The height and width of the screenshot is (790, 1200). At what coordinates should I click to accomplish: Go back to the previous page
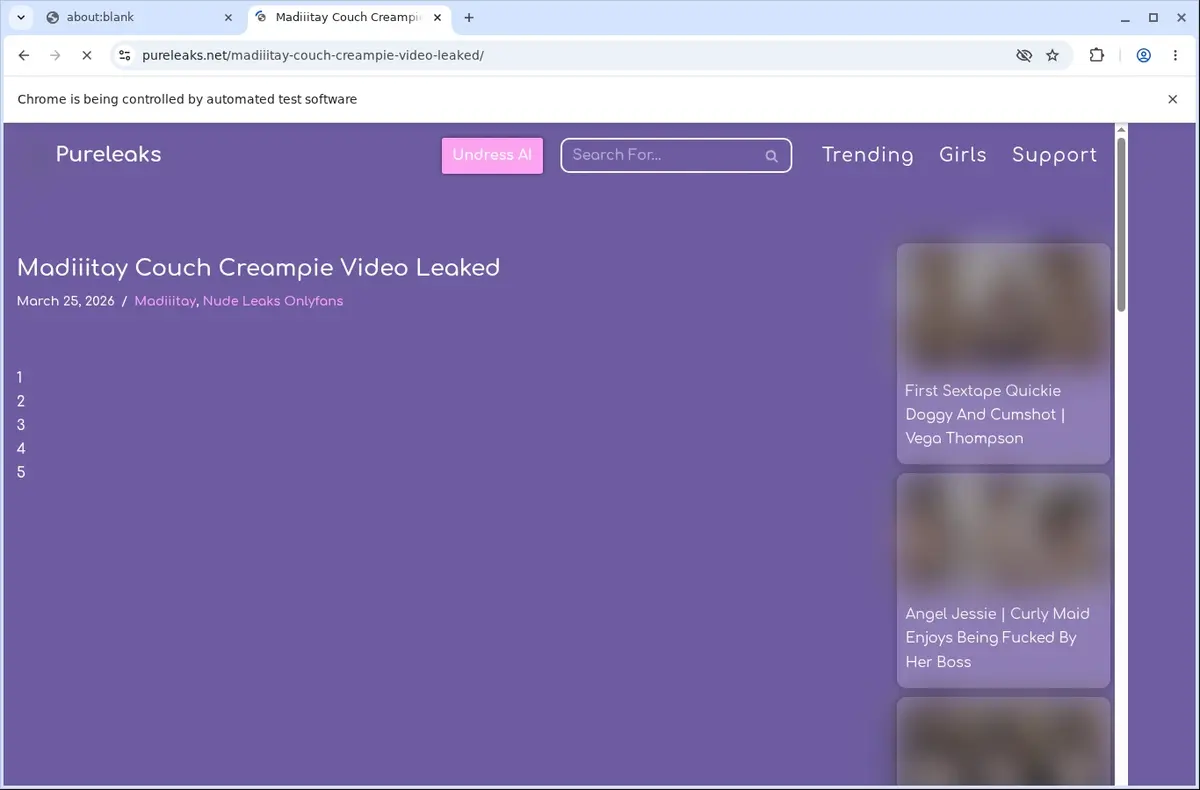pyautogui.click(x=24, y=56)
